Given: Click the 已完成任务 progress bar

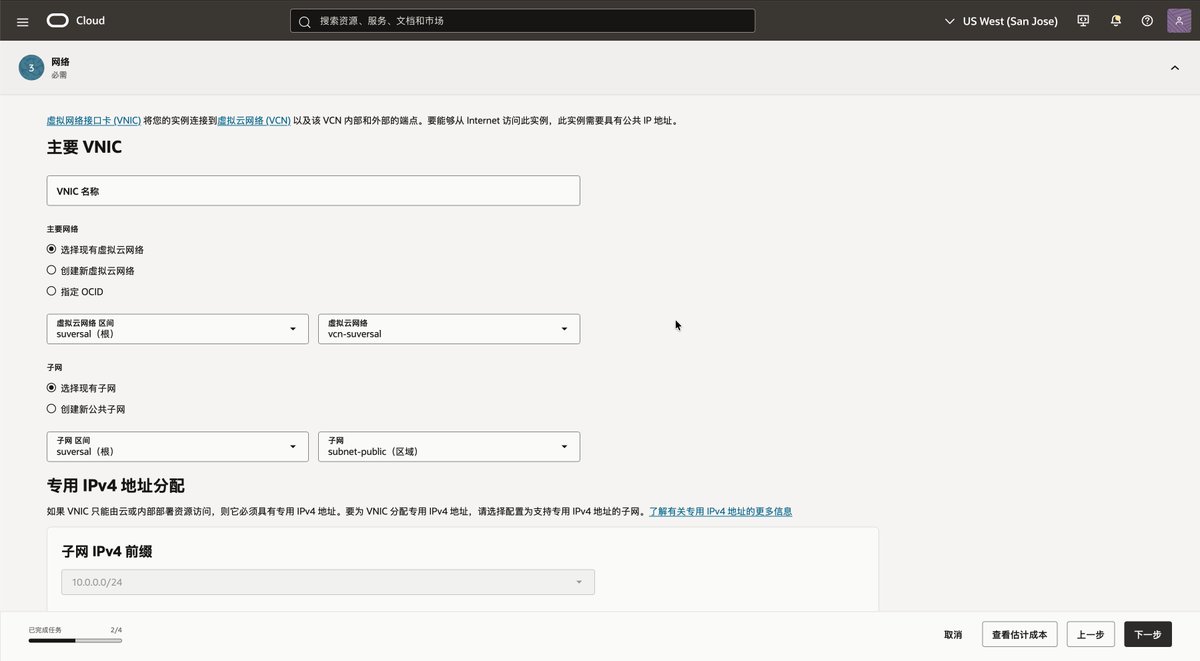Looking at the screenshot, I should (75, 639).
